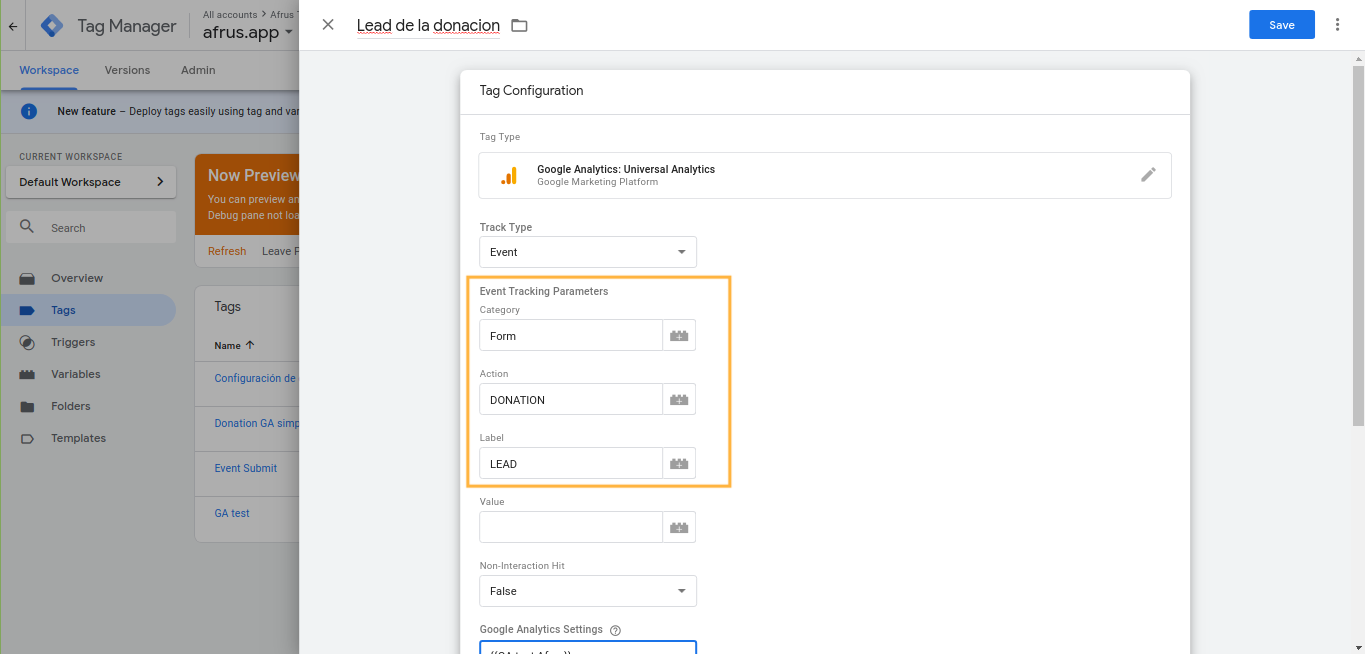1365x654 pixels.
Task: Open the Donation GA simp tag
Action: coord(256,423)
